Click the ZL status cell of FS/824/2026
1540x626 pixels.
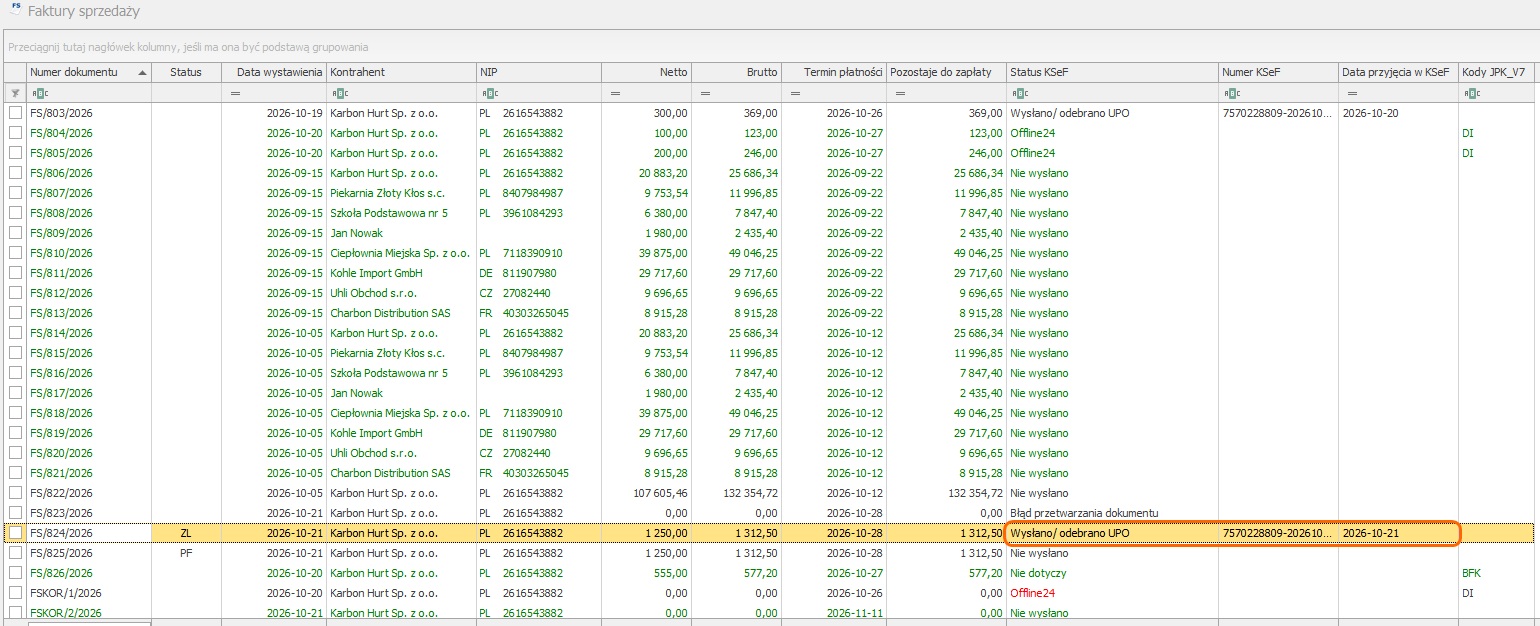(x=186, y=533)
